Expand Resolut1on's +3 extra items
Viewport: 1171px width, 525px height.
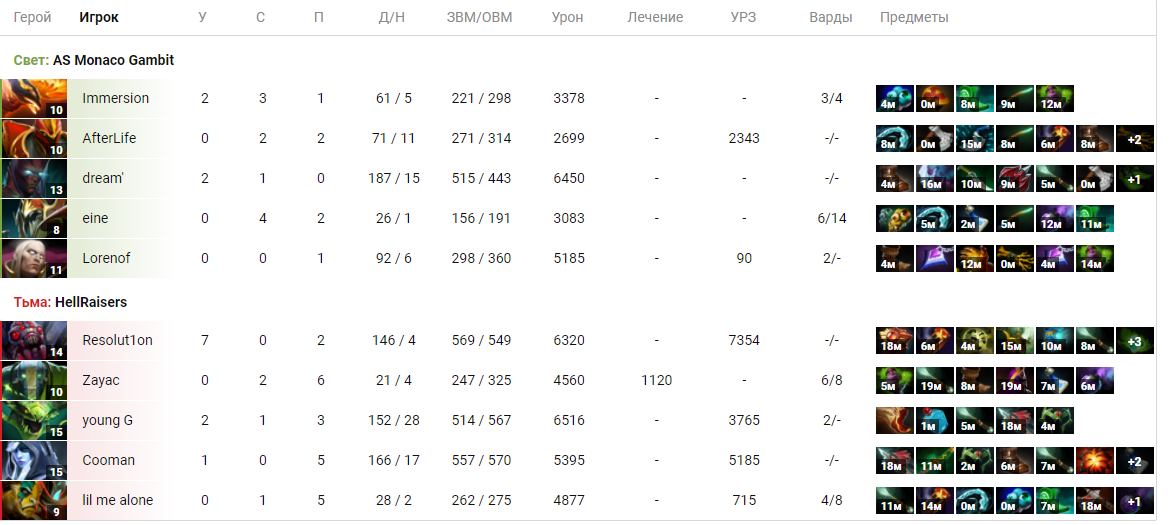pos(1135,341)
